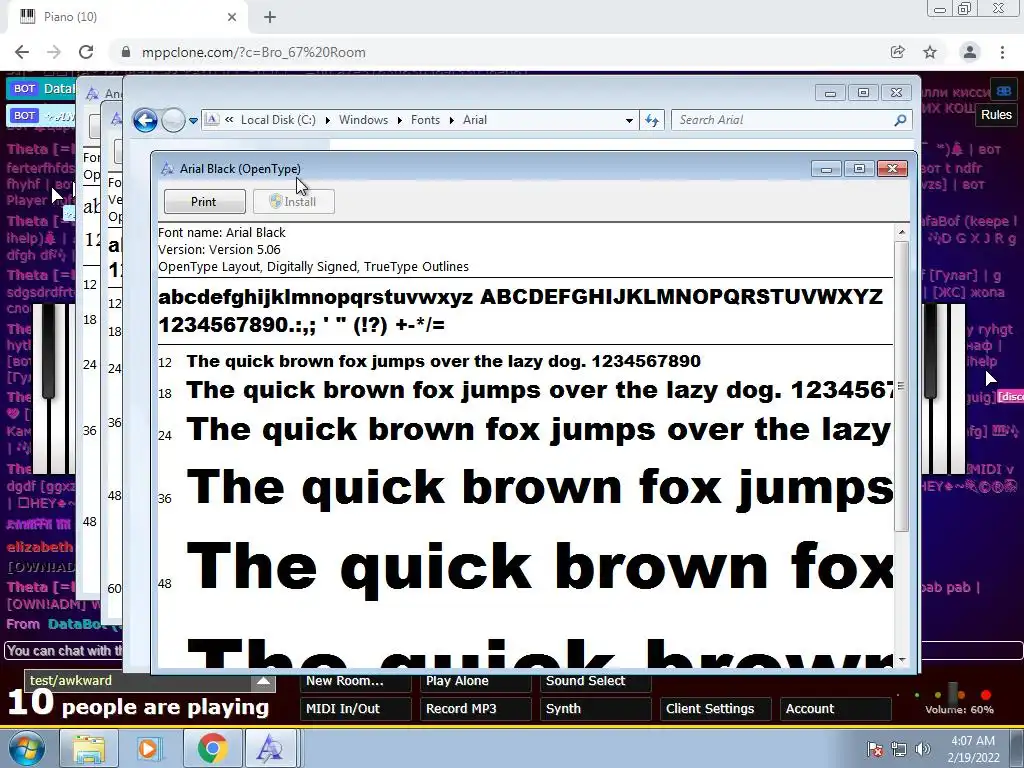Bookmark this page star icon
Image resolution: width=1024 pixels, height=768 pixels.
pyautogui.click(x=930, y=52)
